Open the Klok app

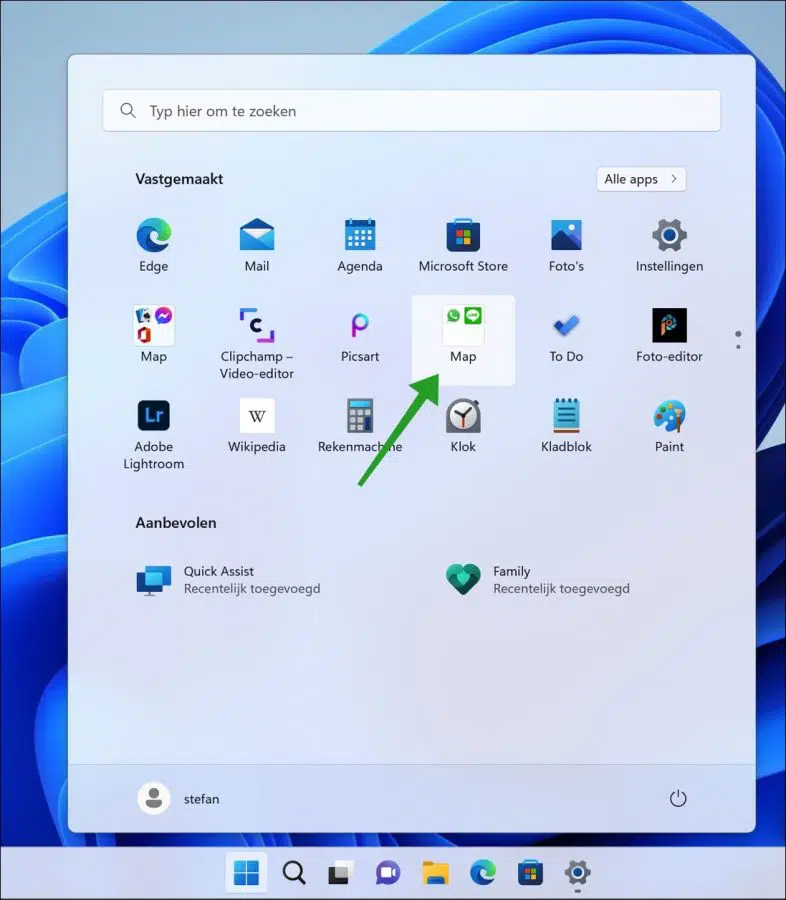[x=463, y=425]
